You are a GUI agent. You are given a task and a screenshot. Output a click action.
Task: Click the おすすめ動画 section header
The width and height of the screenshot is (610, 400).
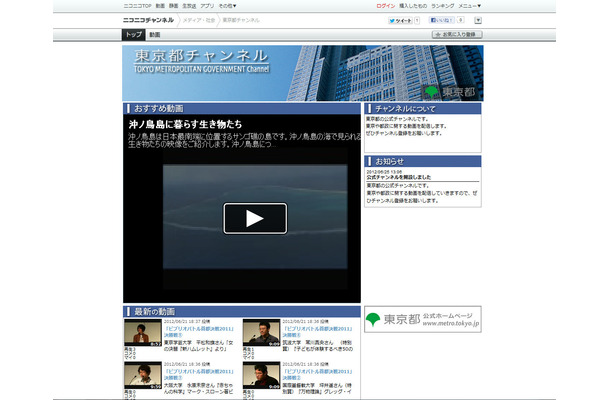(242, 109)
